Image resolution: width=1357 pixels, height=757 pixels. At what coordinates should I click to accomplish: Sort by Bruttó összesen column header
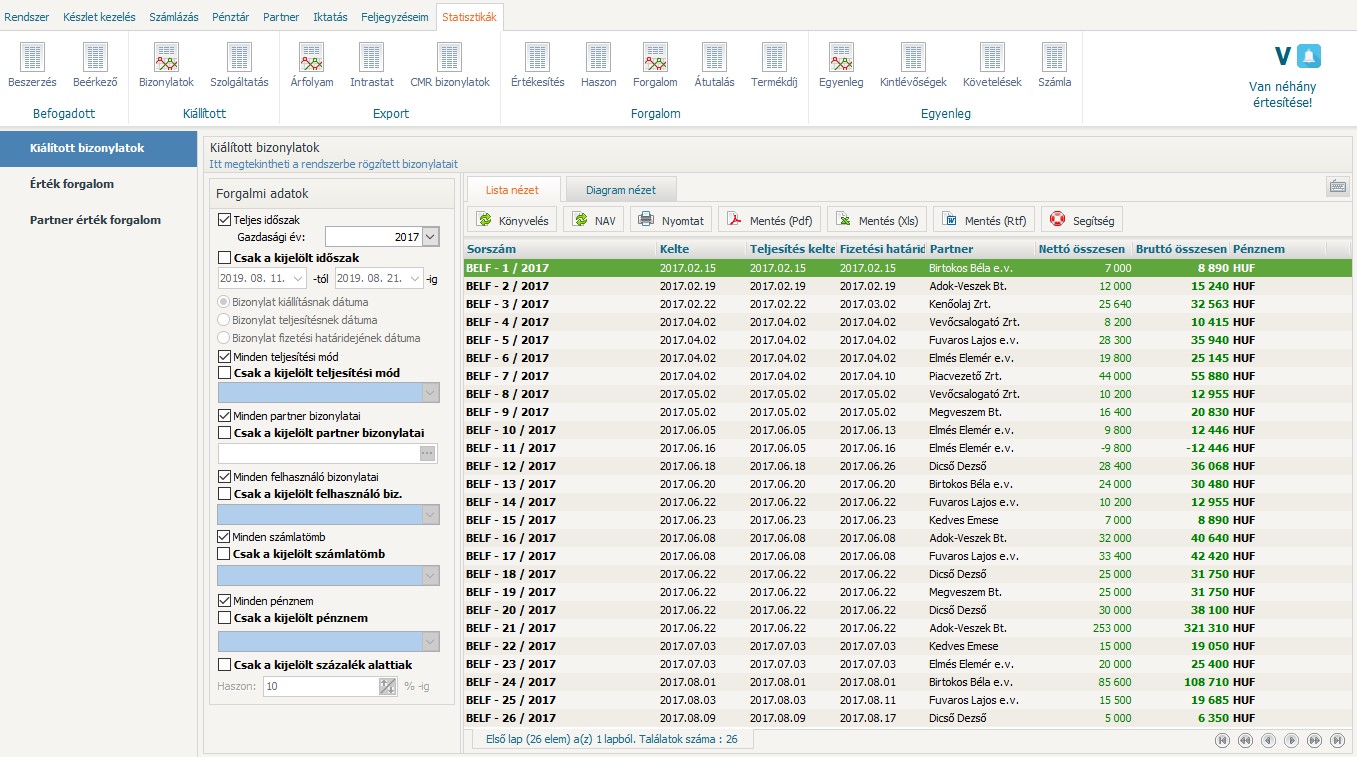[1180, 249]
